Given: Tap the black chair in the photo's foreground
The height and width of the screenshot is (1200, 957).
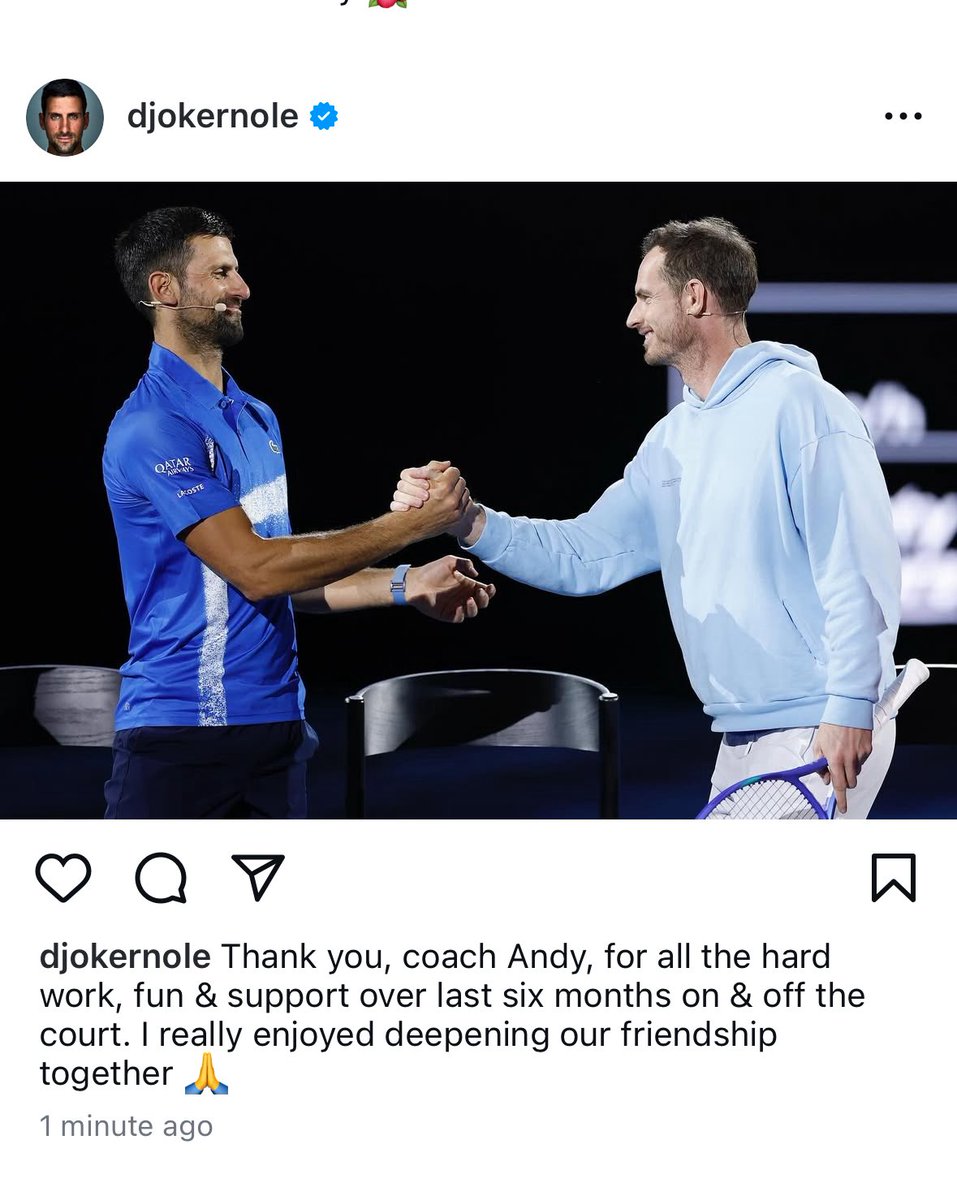Looking at the screenshot, I should 482,742.
